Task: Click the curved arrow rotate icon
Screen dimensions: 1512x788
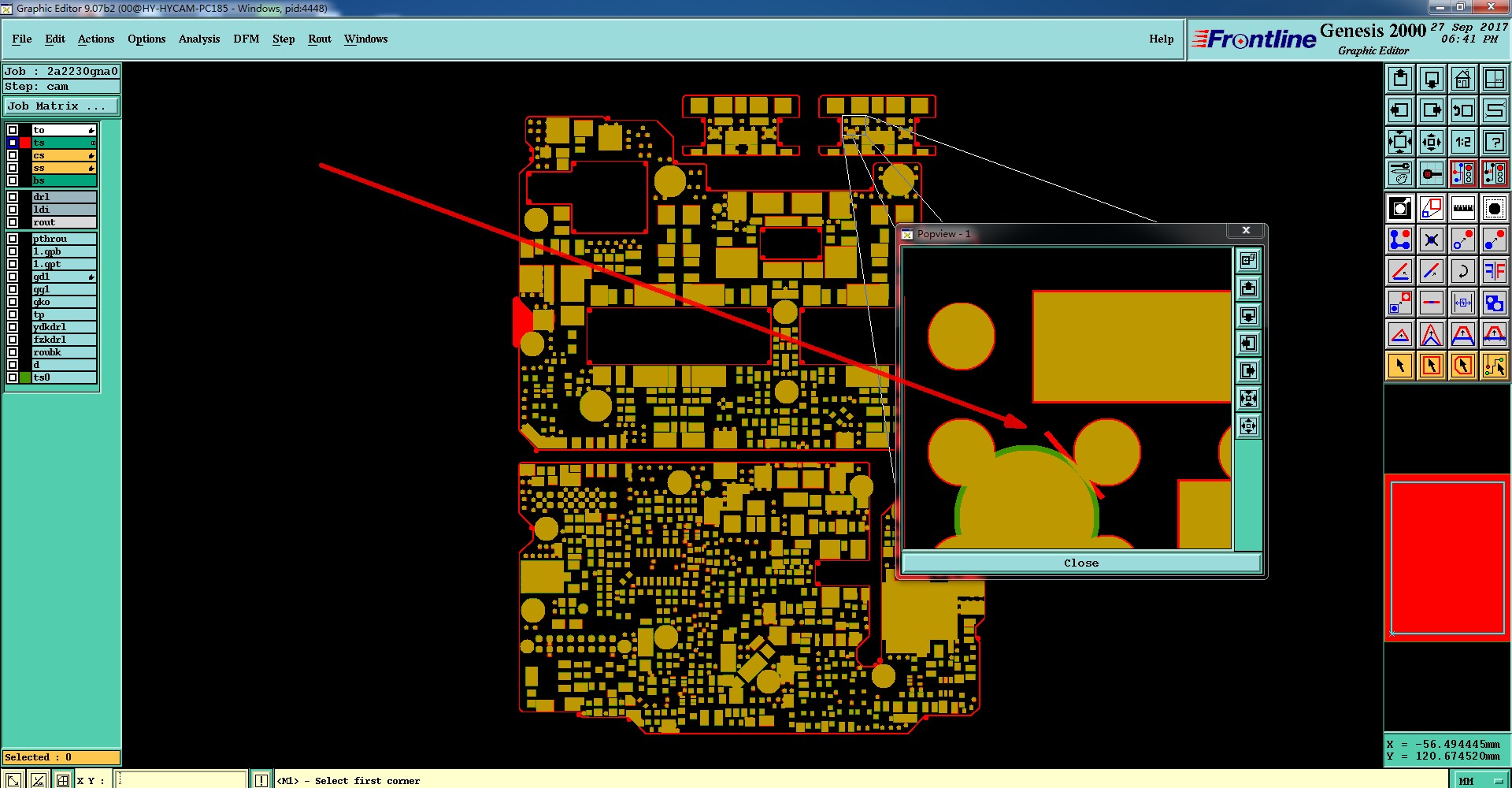Action: 1463,271
